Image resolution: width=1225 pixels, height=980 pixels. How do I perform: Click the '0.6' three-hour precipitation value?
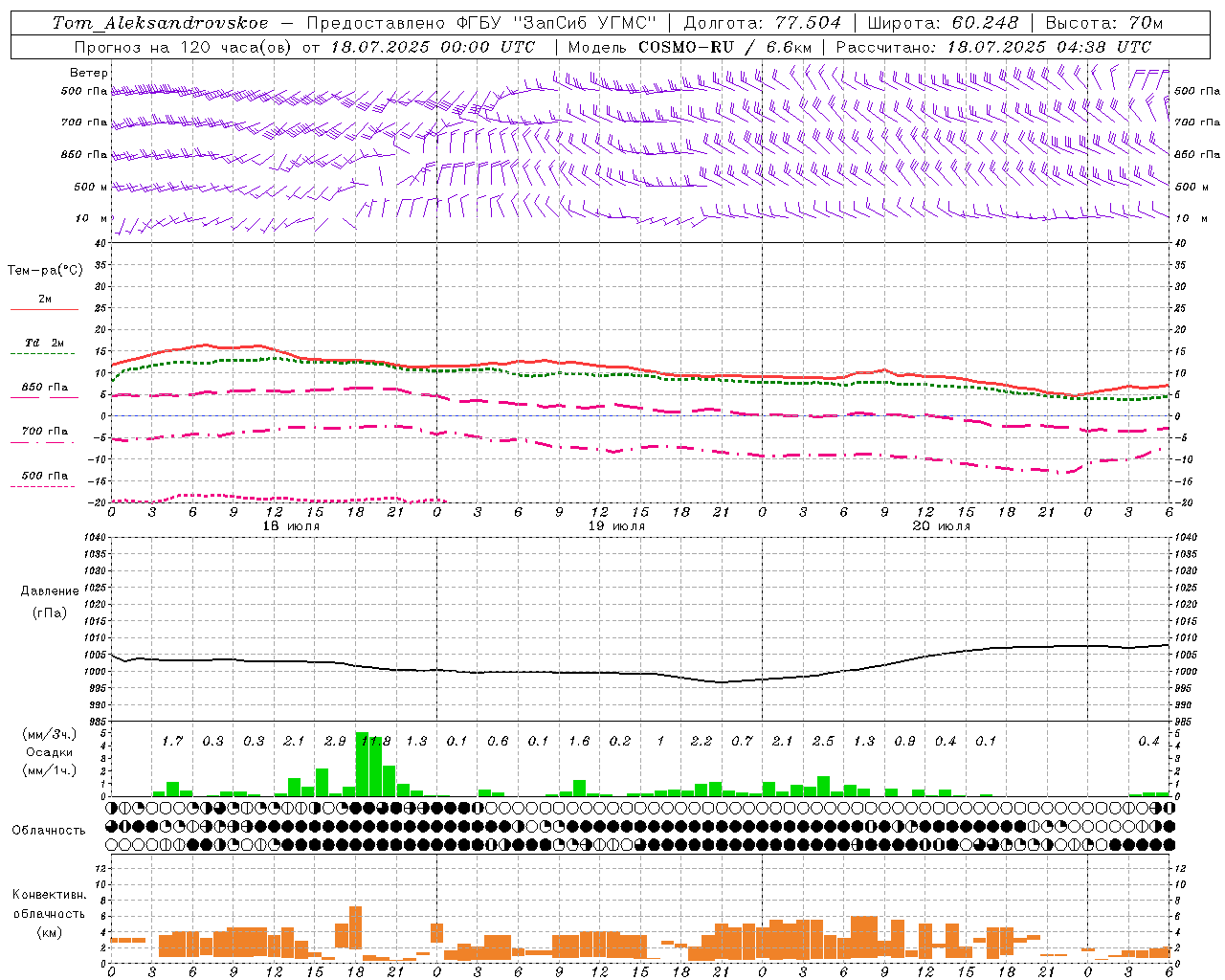point(498,742)
